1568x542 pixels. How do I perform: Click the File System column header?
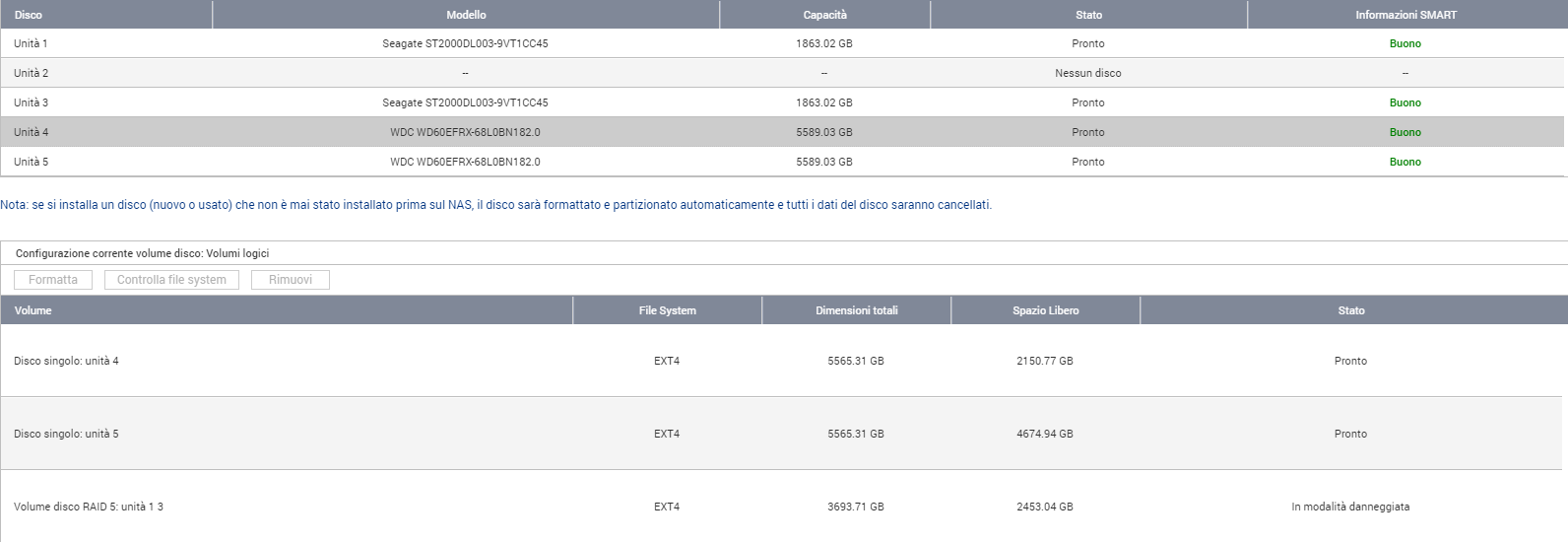[667, 310]
